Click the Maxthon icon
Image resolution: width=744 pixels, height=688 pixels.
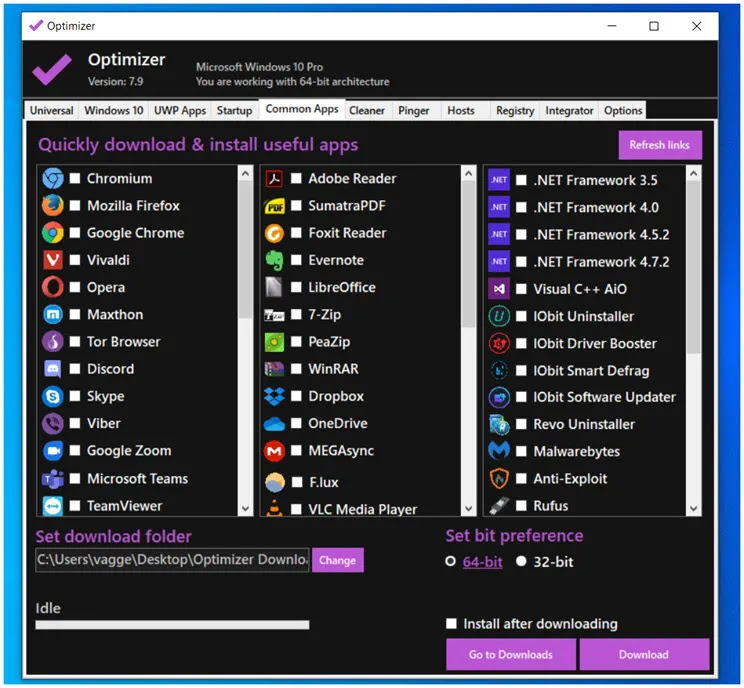click(53, 314)
